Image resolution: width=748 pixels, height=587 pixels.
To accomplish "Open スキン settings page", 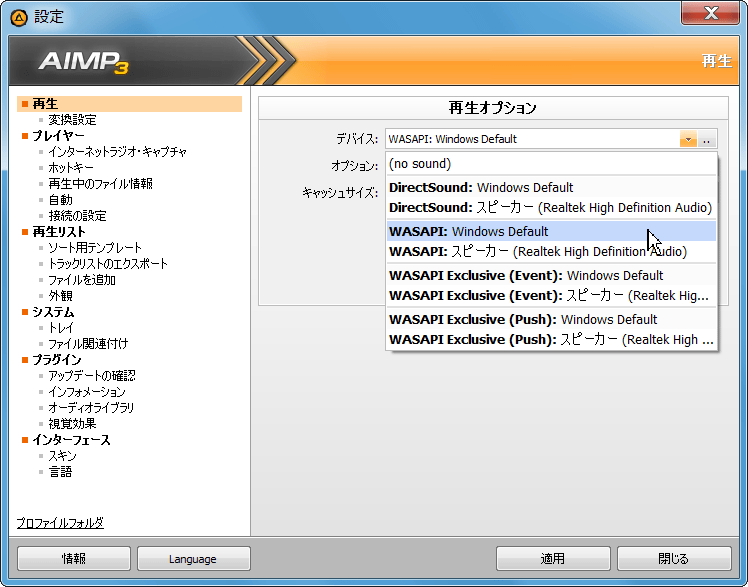I will click(x=62, y=455).
